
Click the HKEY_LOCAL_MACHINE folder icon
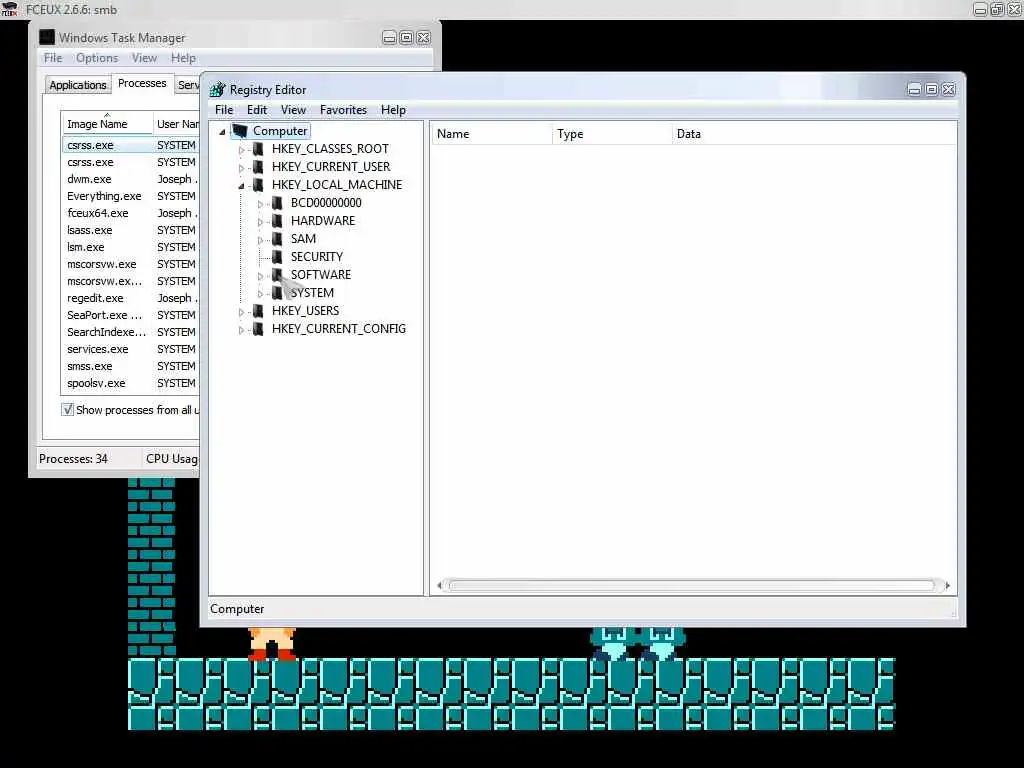coord(259,185)
